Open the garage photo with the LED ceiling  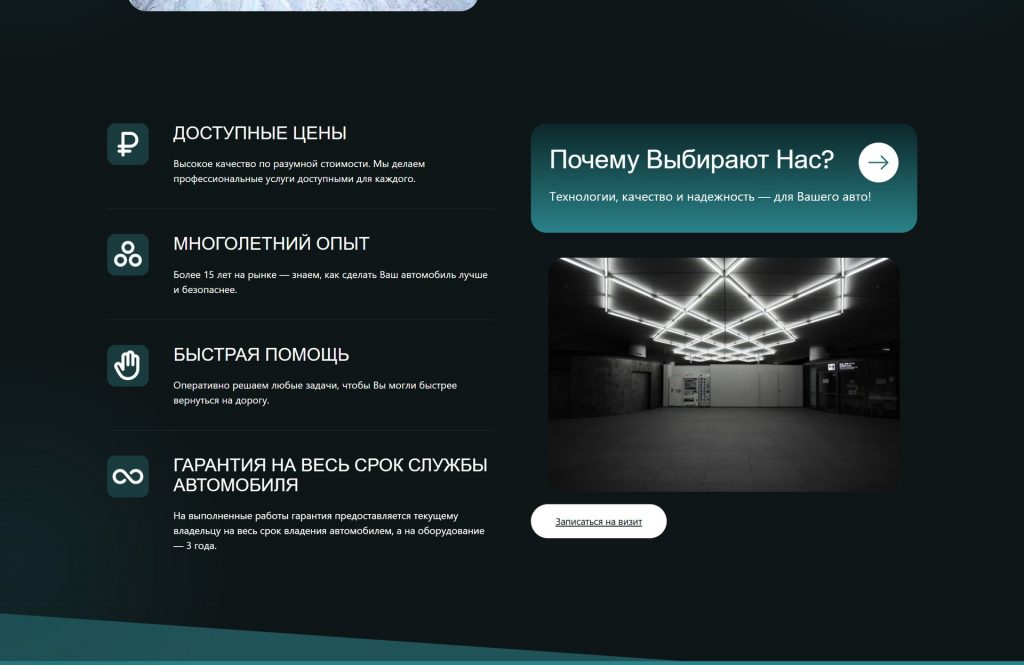(724, 374)
